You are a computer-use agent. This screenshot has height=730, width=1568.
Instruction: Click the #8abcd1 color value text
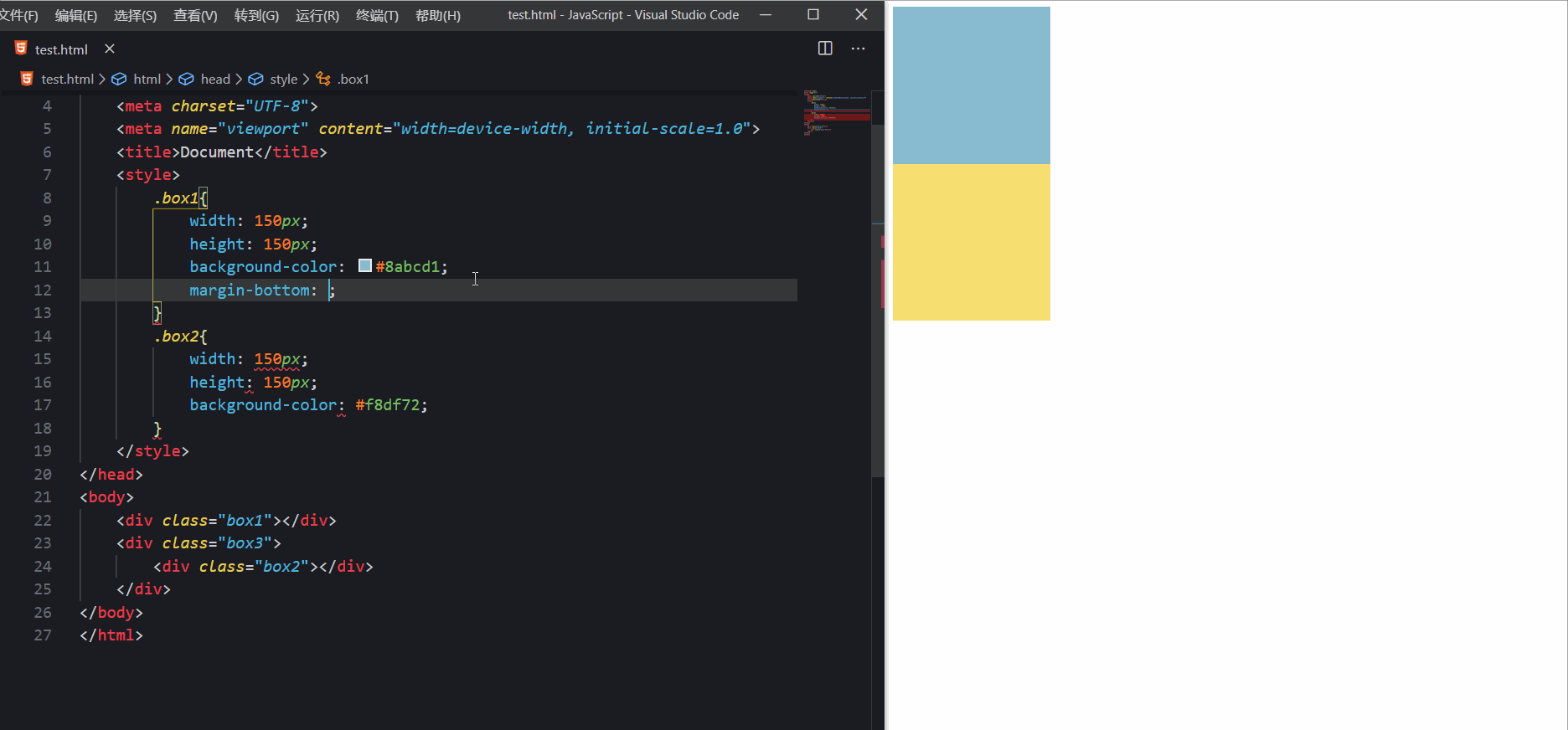[x=408, y=266]
